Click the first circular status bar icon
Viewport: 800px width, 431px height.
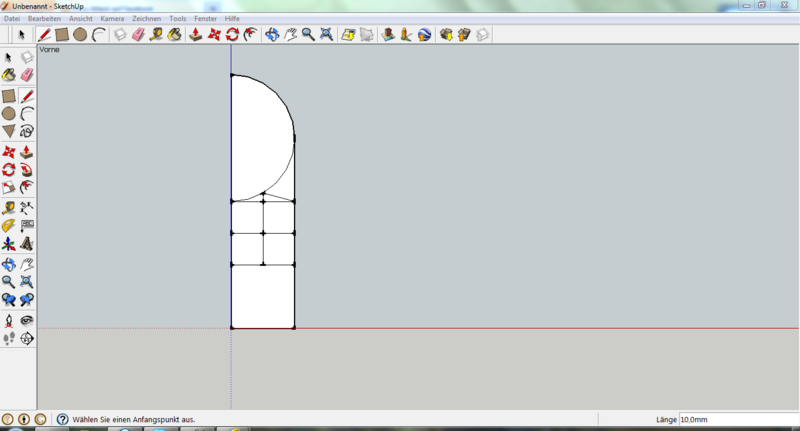[x=8, y=420]
